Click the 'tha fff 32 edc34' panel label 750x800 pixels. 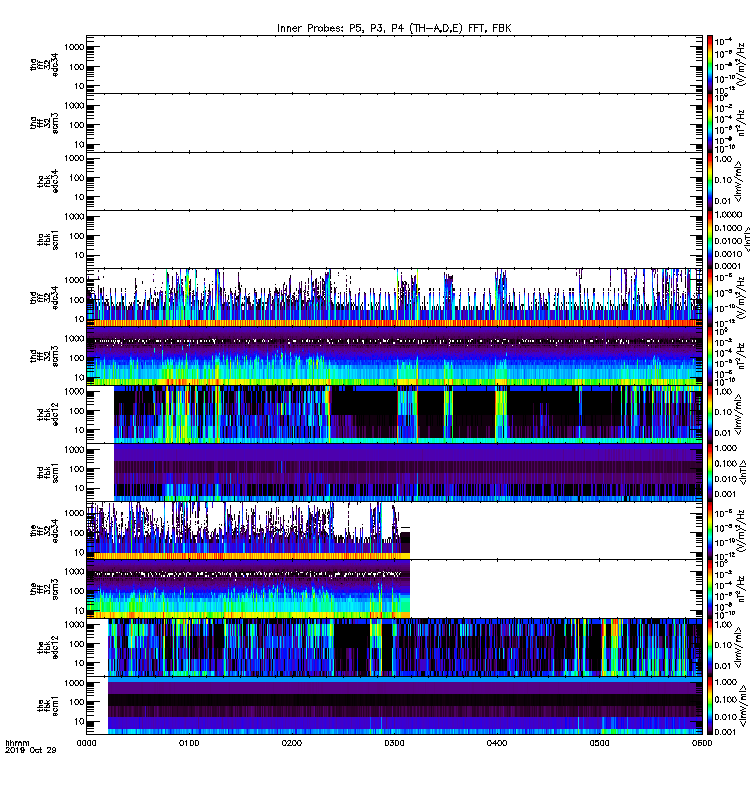tap(44, 65)
